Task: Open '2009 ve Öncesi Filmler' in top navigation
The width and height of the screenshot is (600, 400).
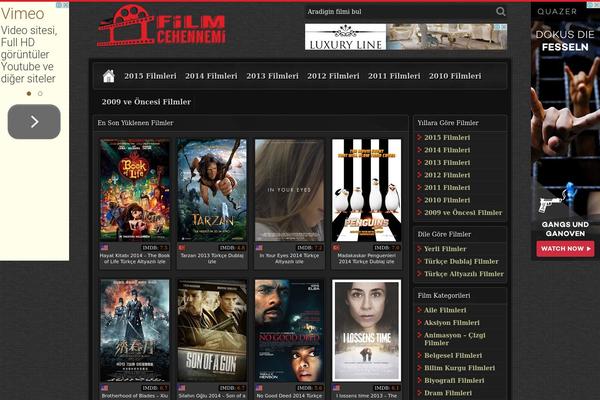Action: pyautogui.click(x=146, y=102)
